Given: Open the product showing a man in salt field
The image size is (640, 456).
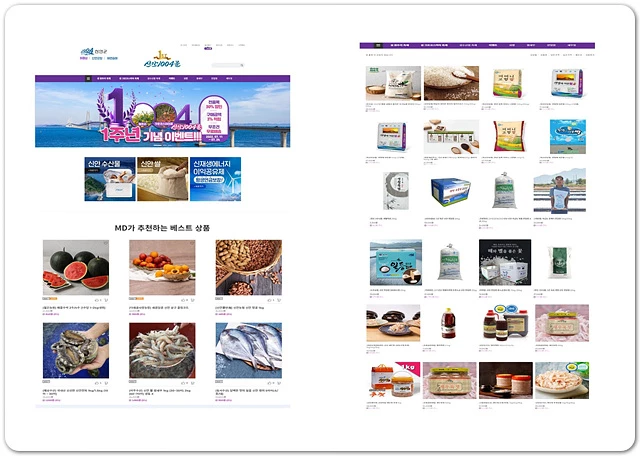Looking at the screenshot, I should 560,193.
